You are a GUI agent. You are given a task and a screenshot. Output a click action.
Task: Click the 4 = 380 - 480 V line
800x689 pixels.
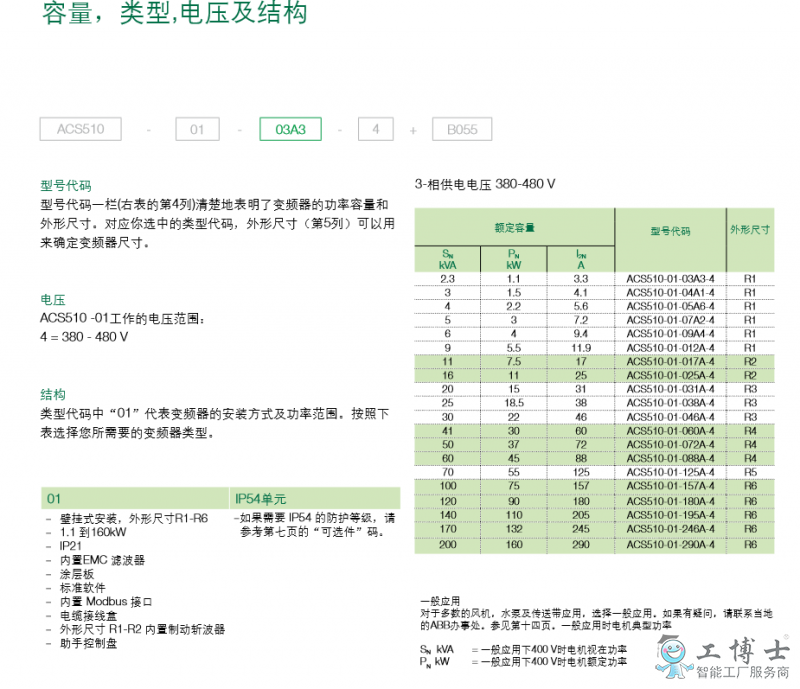tap(84, 337)
